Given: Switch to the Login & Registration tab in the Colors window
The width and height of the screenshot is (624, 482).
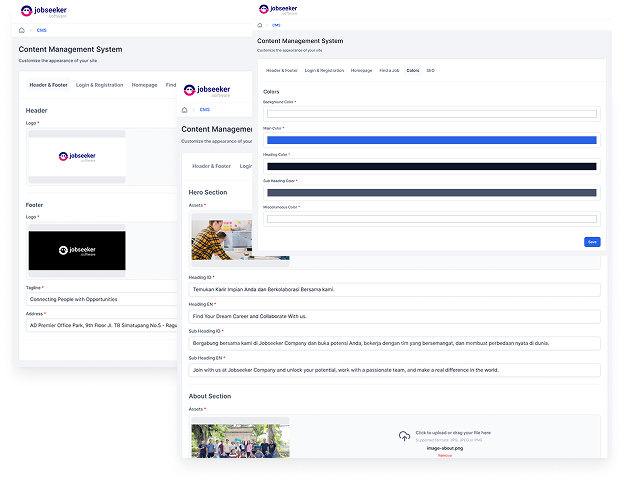Looking at the screenshot, I should point(324,70).
